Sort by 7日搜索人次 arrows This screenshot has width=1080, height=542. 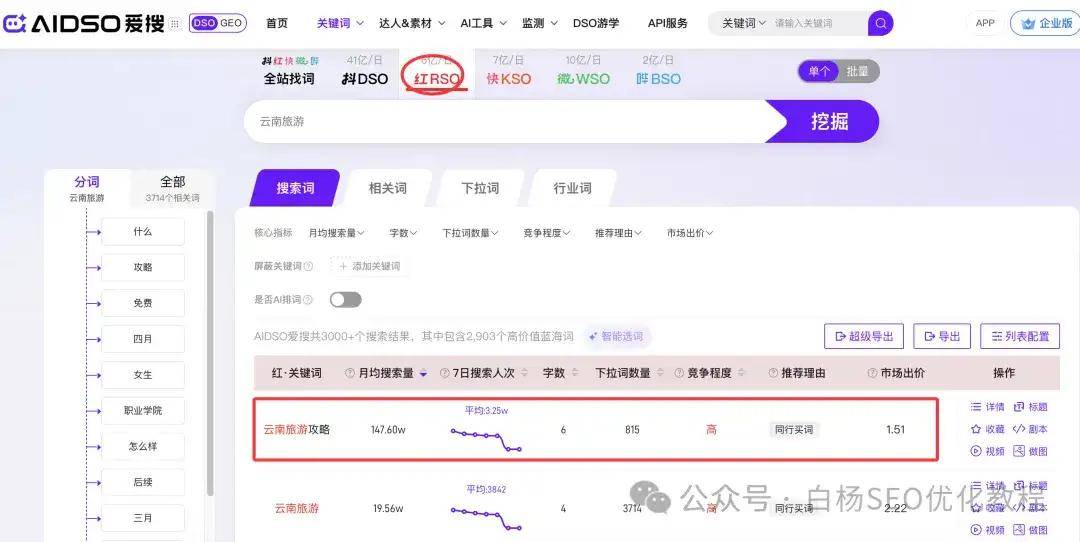tap(524, 373)
